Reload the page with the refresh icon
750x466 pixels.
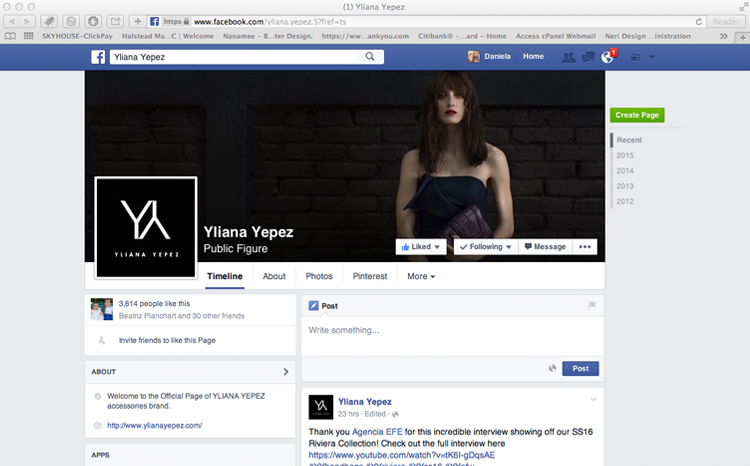pos(699,22)
